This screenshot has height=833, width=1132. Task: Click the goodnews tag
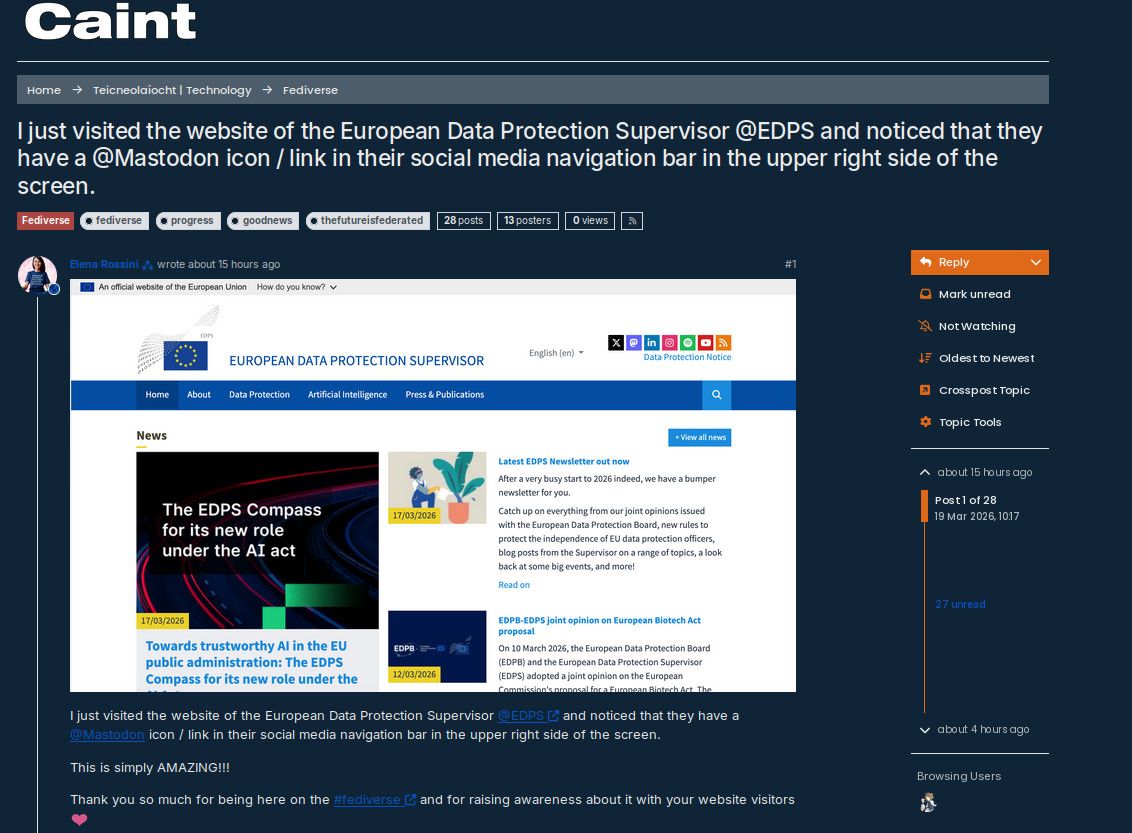tap(263, 221)
